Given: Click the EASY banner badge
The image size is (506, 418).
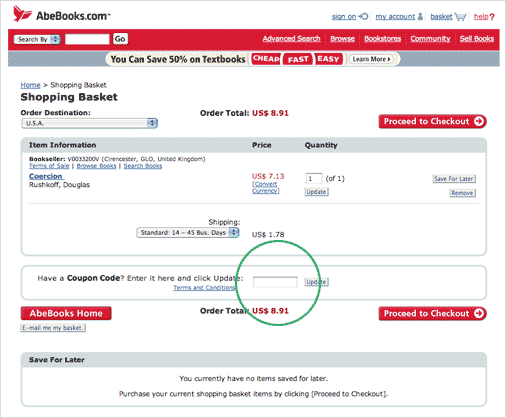Looking at the screenshot, I should click(328, 59).
